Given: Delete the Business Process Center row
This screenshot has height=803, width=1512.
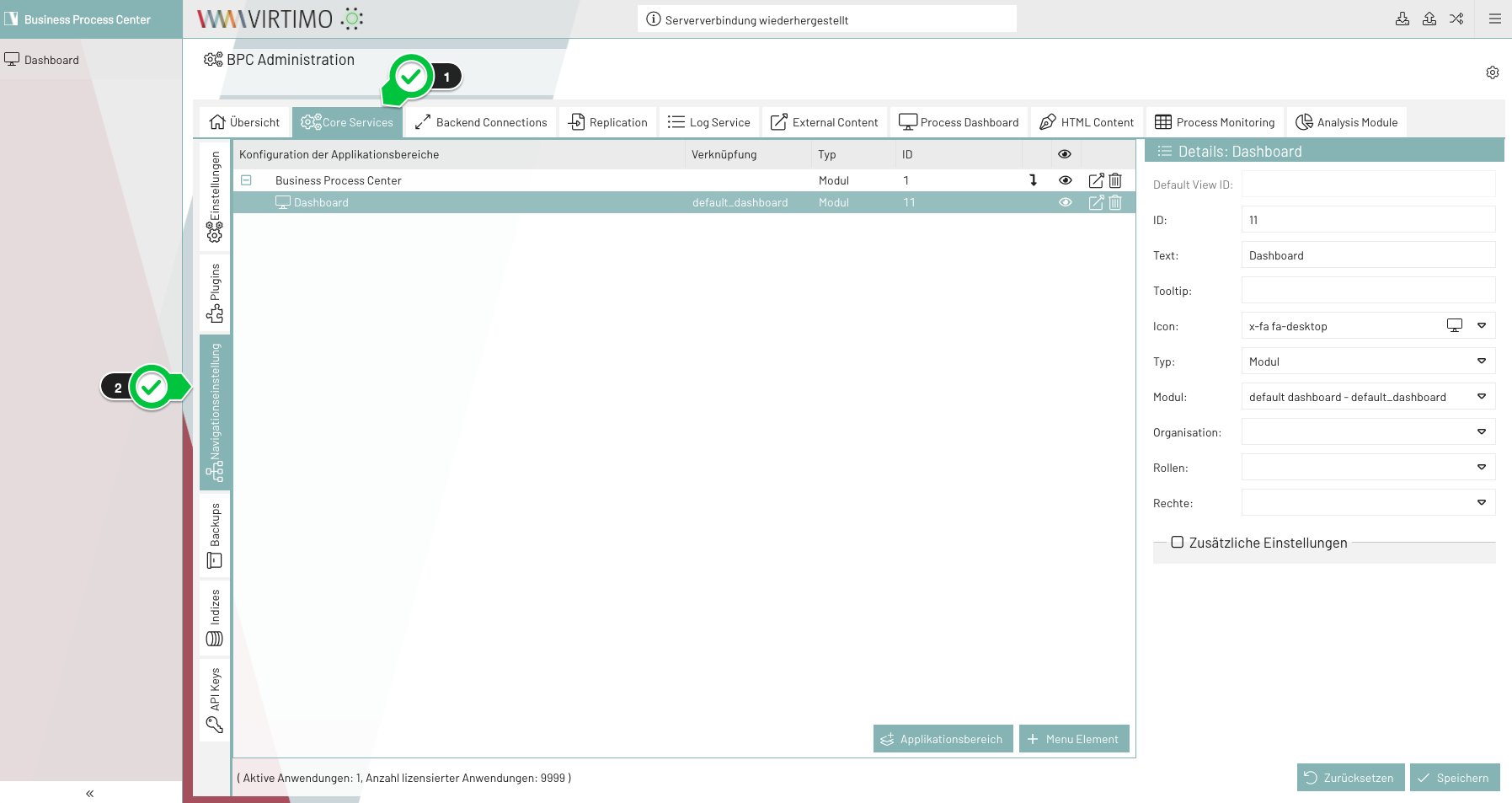Looking at the screenshot, I should coord(1115,180).
